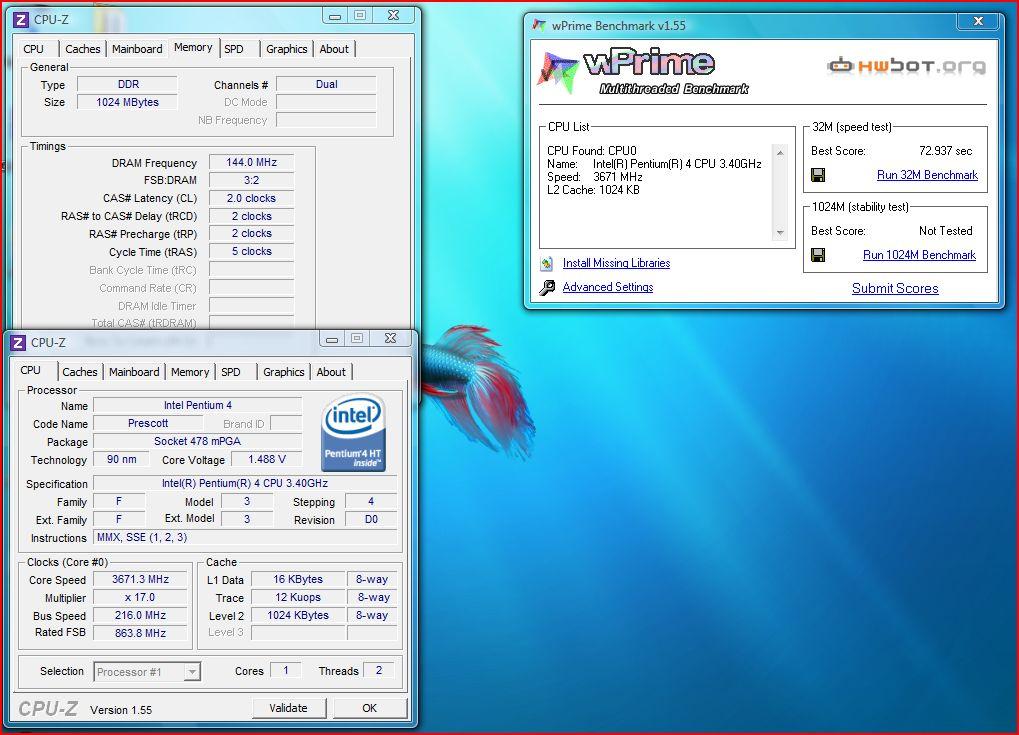The width and height of the screenshot is (1019, 735).
Task: Click memory Size field 1024 MBytes
Action: pyautogui.click(x=127, y=102)
